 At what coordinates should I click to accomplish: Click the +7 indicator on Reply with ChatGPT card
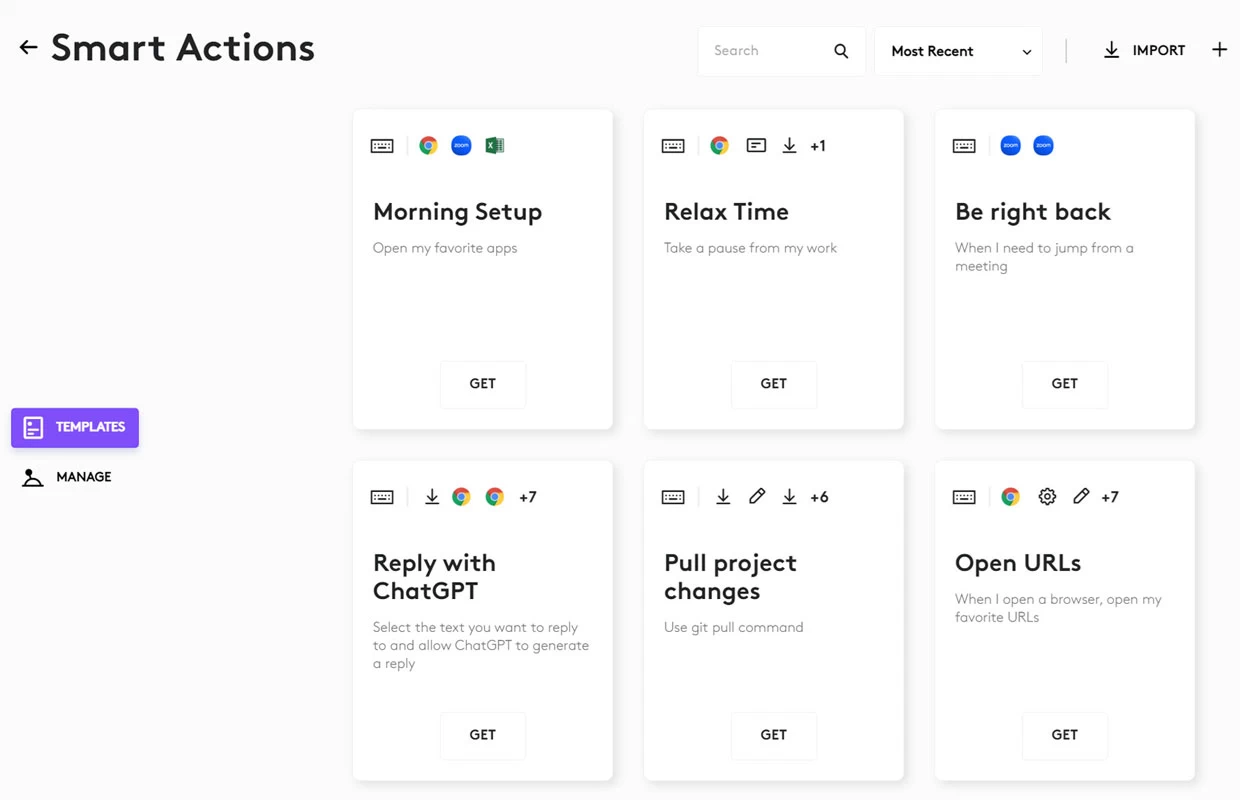pos(528,497)
